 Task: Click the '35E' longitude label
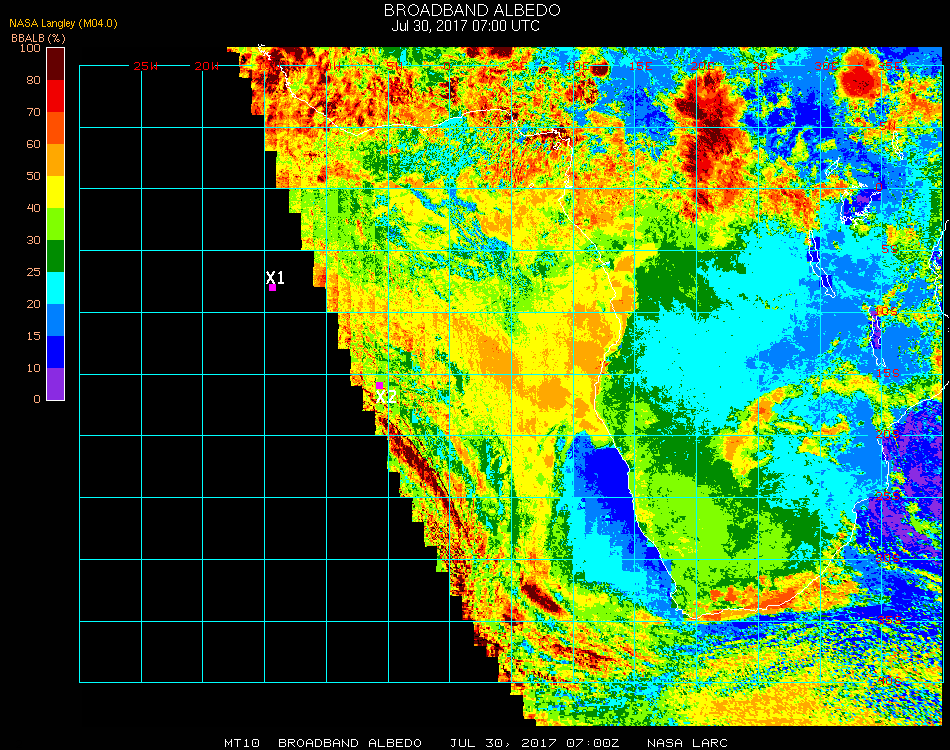tap(889, 66)
